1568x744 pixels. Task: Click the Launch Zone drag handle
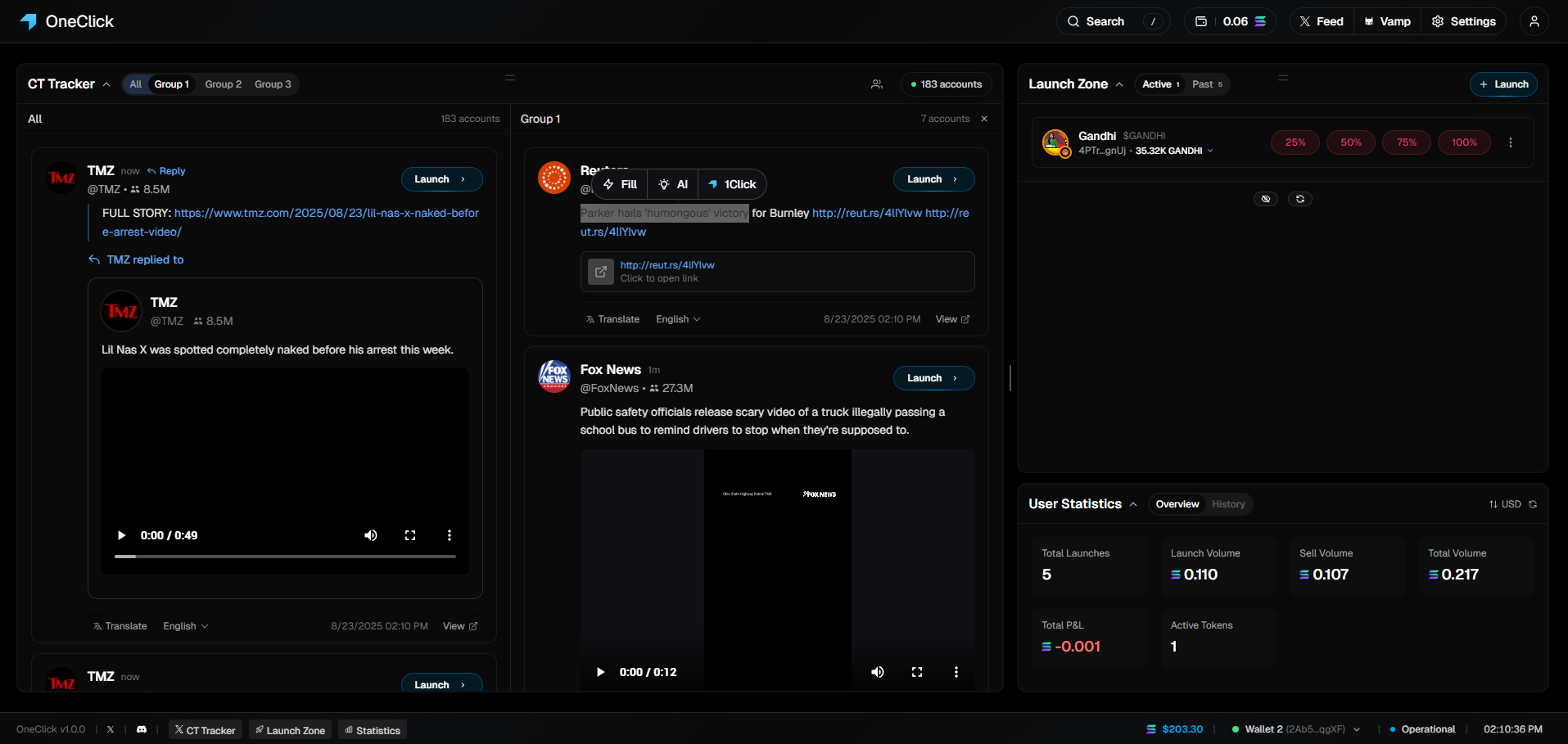click(1283, 78)
